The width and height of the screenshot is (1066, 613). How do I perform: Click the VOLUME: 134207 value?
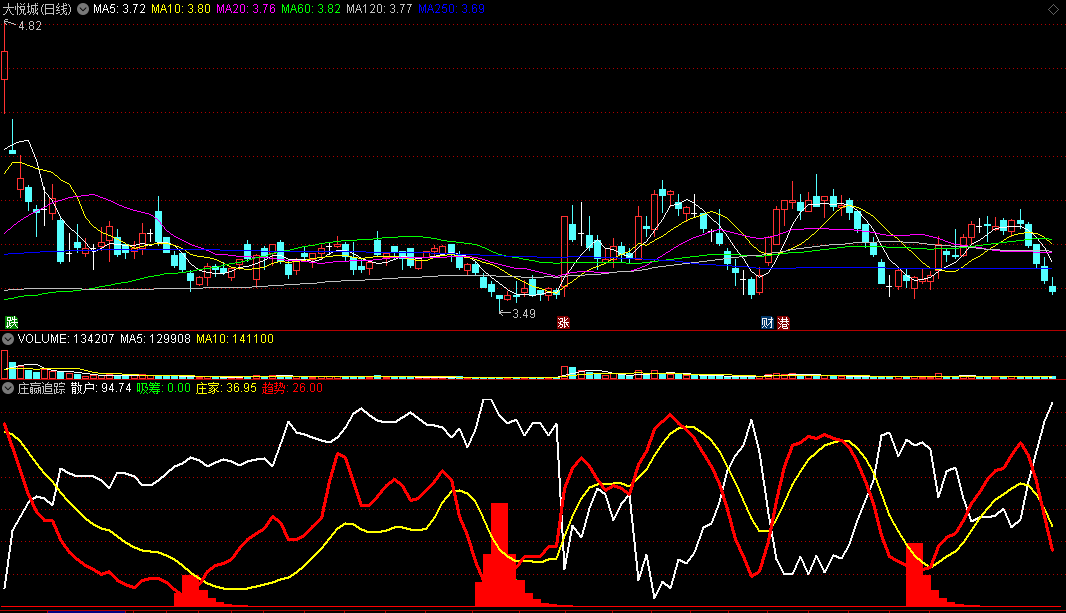(x=66, y=338)
